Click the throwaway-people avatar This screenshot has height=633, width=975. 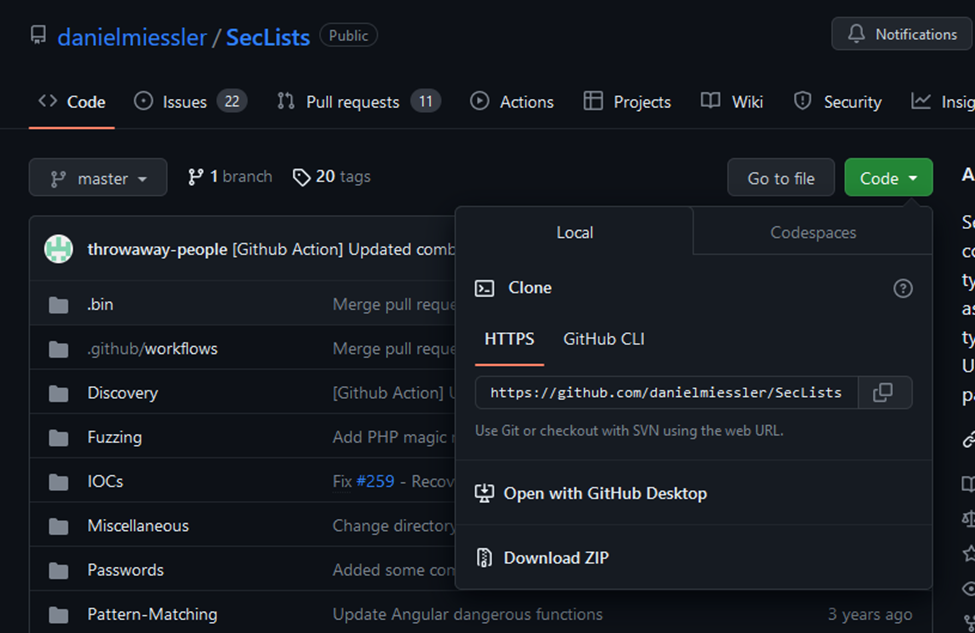click(x=58, y=249)
